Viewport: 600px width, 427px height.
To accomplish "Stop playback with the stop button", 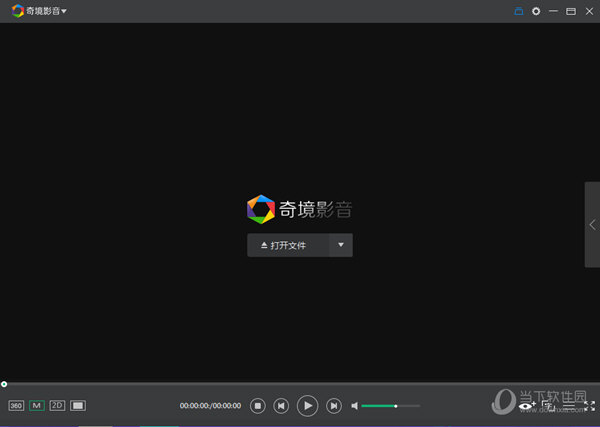I will (x=258, y=406).
